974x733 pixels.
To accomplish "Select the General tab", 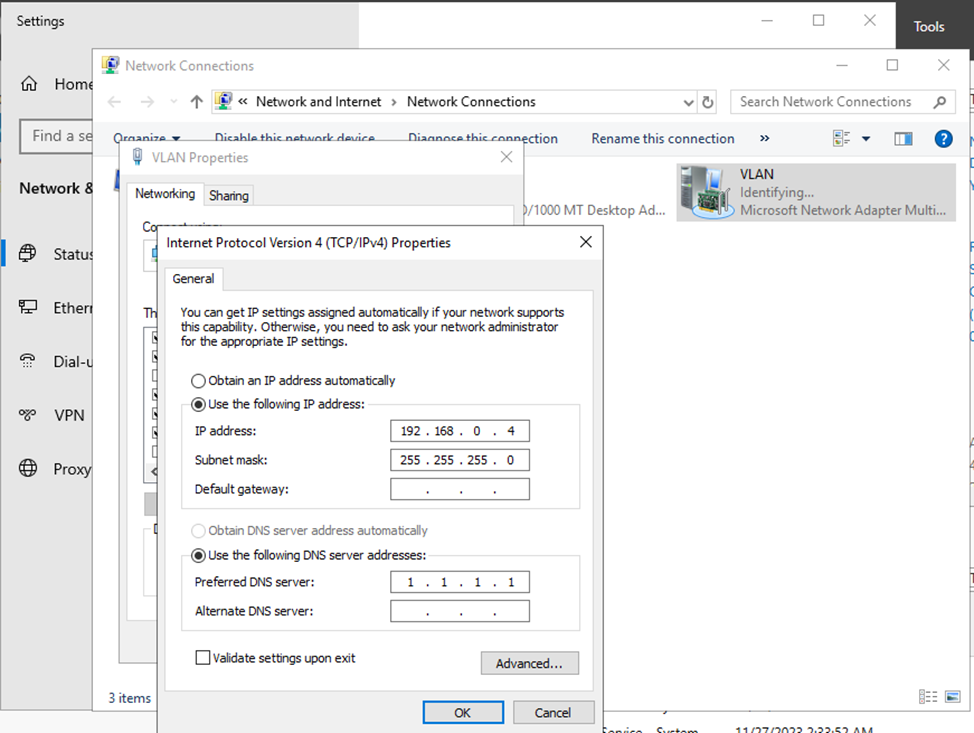I will 193,279.
